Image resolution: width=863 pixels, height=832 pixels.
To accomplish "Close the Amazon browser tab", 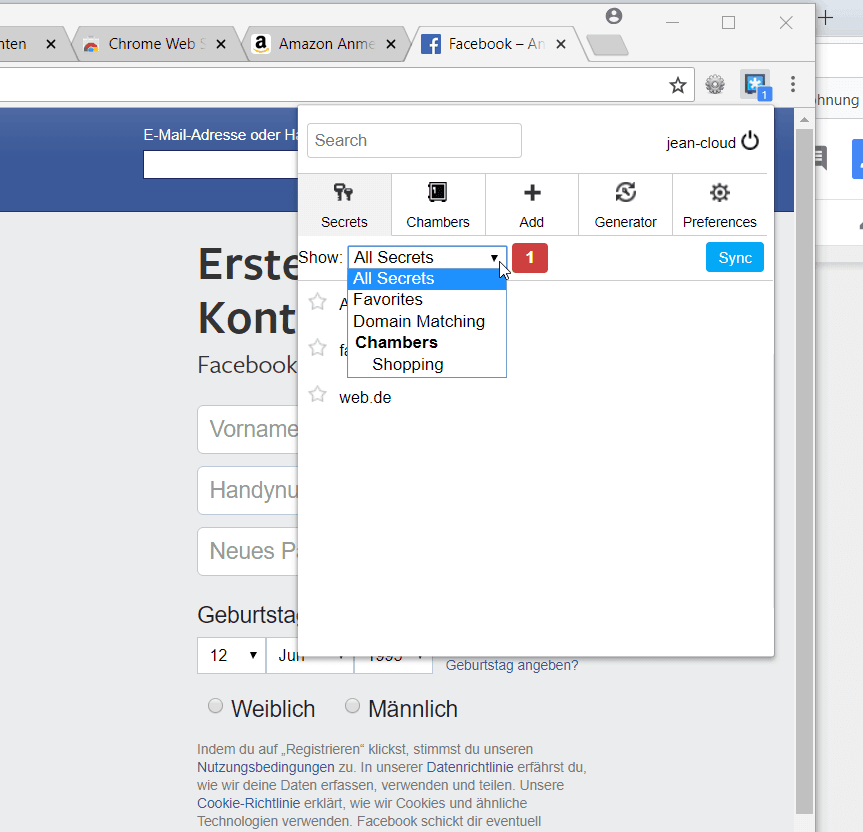I will (391, 44).
